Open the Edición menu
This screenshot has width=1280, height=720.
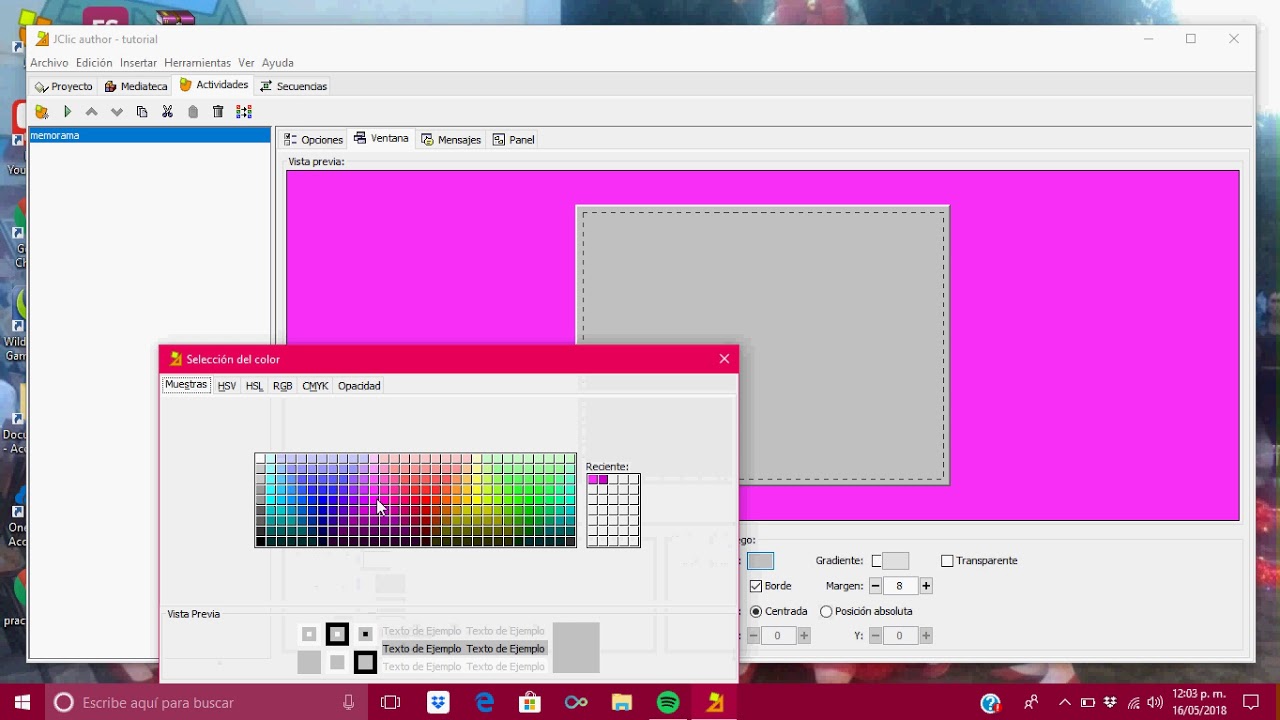[94, 63]
